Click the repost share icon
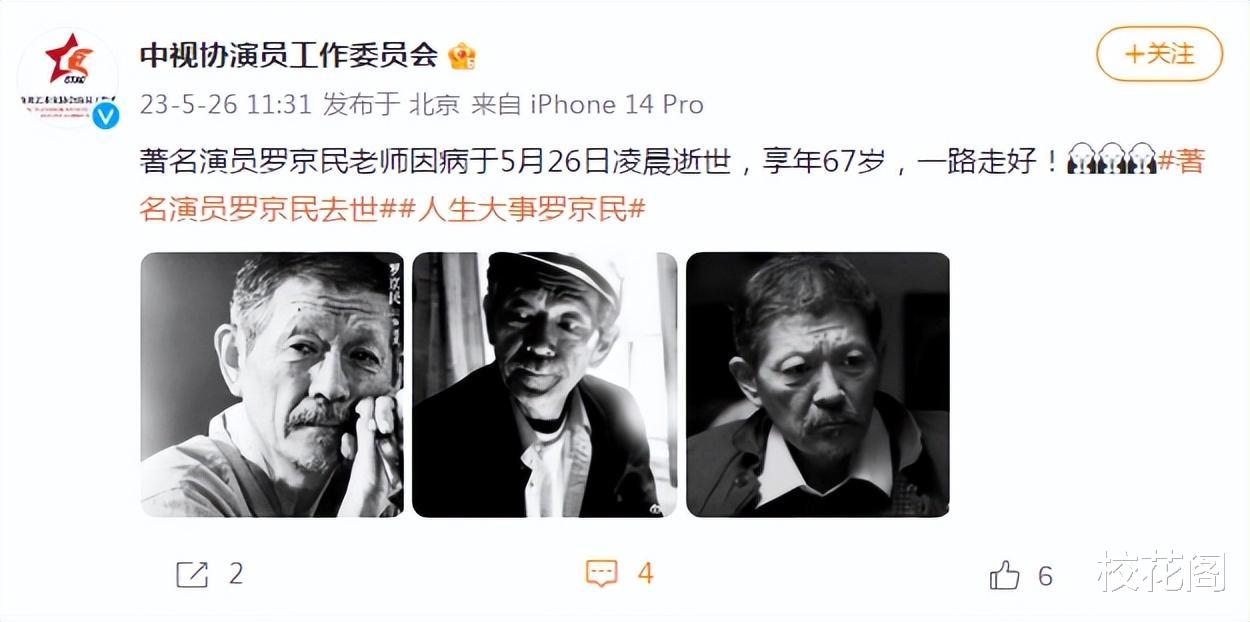1250x622 pixels. click(x=192, y=574)
